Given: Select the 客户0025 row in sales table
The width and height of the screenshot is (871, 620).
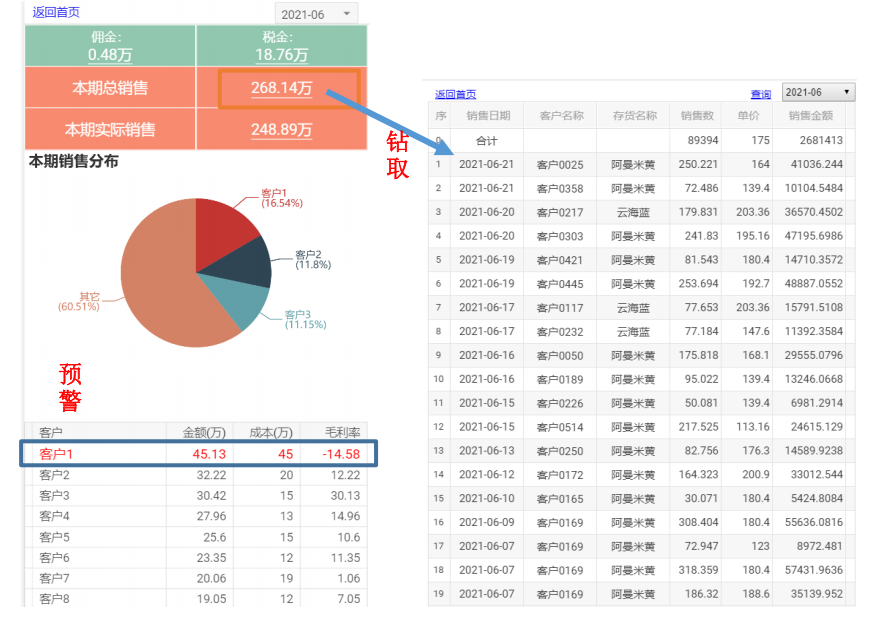Looking at the screenshot, I should point(559,164).
